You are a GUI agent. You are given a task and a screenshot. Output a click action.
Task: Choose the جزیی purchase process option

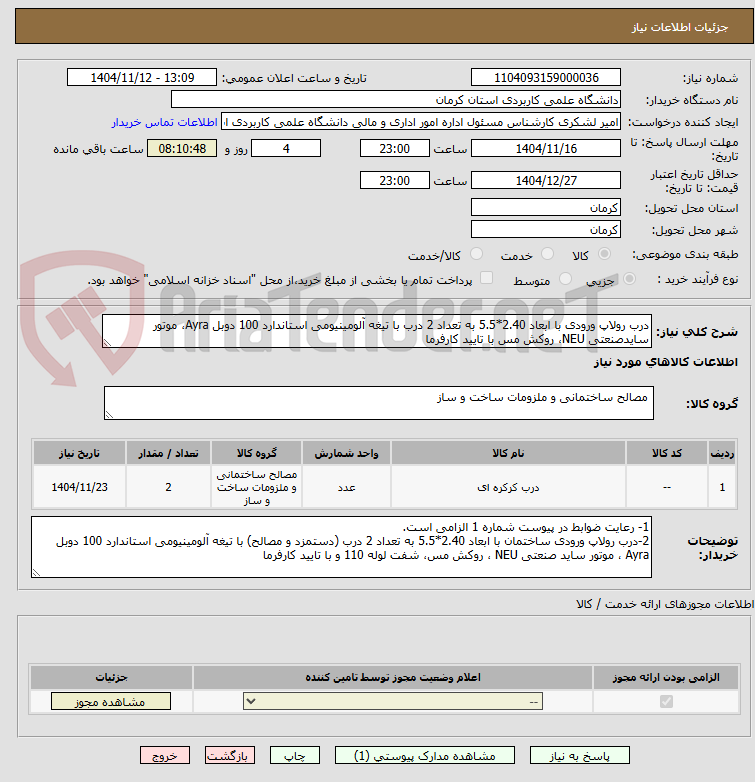[629, 279]
